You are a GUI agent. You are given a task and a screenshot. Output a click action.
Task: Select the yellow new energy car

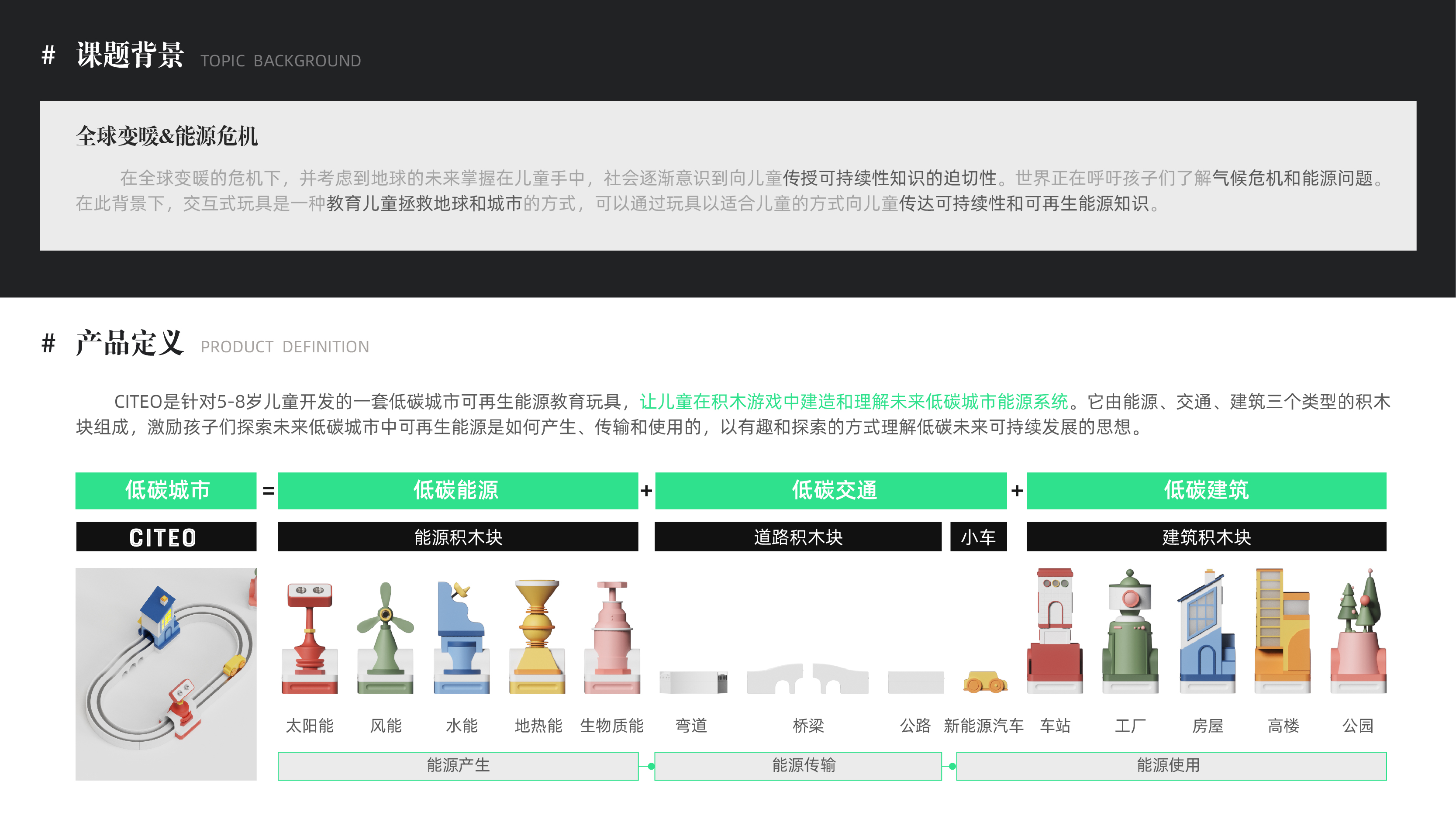(985, 681)
